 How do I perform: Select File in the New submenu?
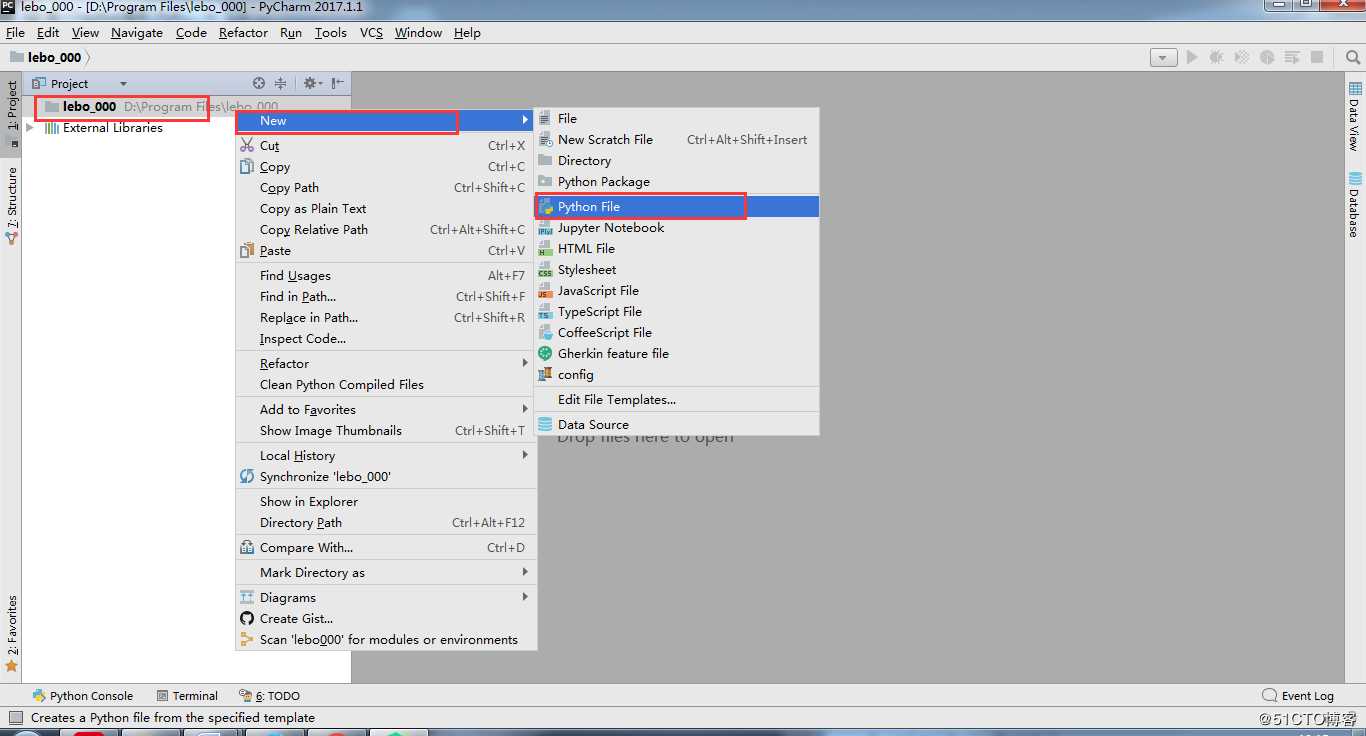[677, 118]
